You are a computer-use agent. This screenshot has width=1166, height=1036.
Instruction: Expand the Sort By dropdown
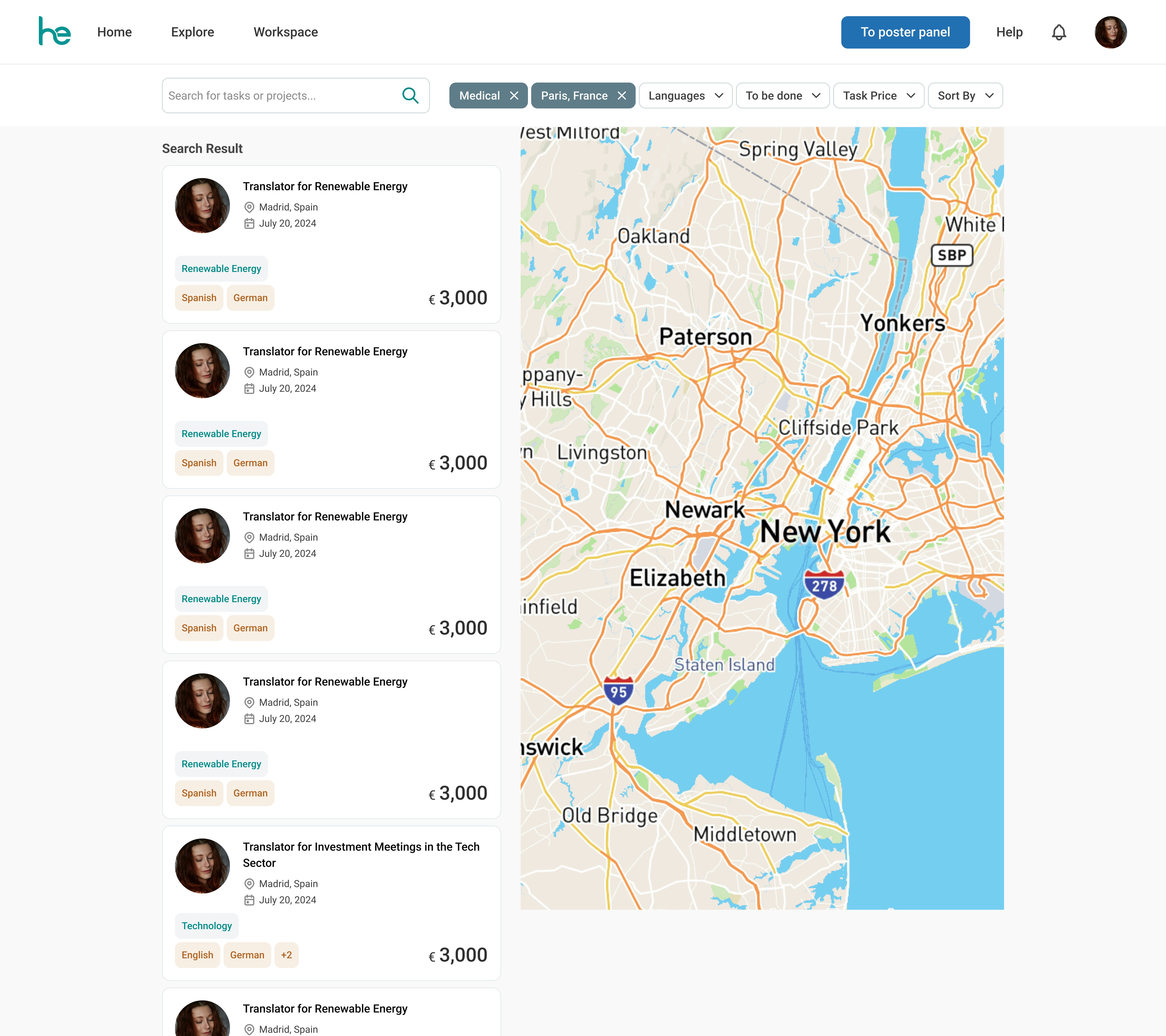pyautogui.click(x=965, y=96)
